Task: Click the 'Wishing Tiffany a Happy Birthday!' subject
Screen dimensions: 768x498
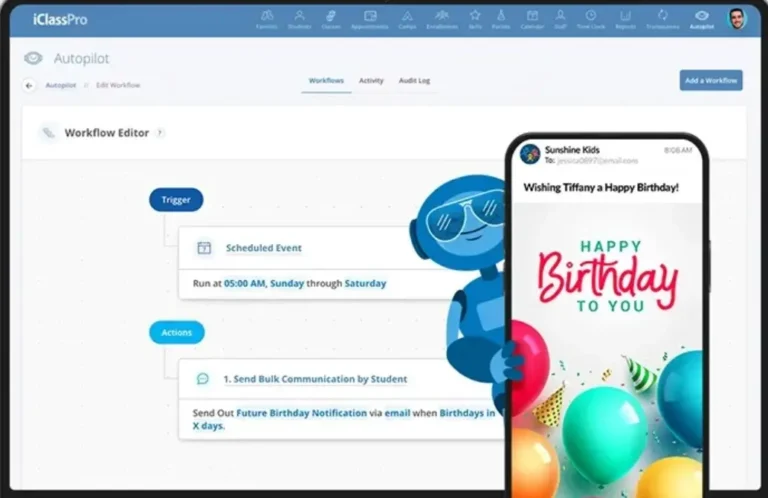Action: pyautogui.click(x=601, y=188)
